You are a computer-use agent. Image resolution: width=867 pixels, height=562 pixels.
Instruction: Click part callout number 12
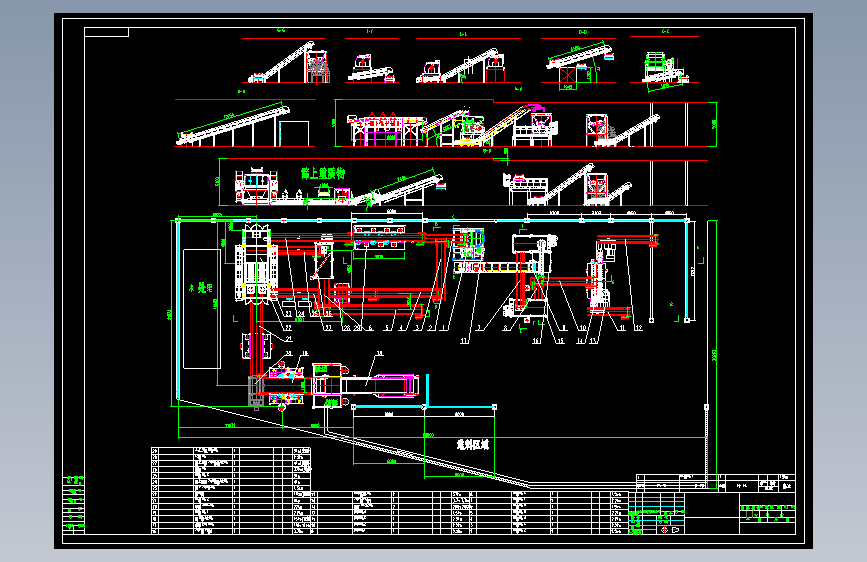point(639,328)
